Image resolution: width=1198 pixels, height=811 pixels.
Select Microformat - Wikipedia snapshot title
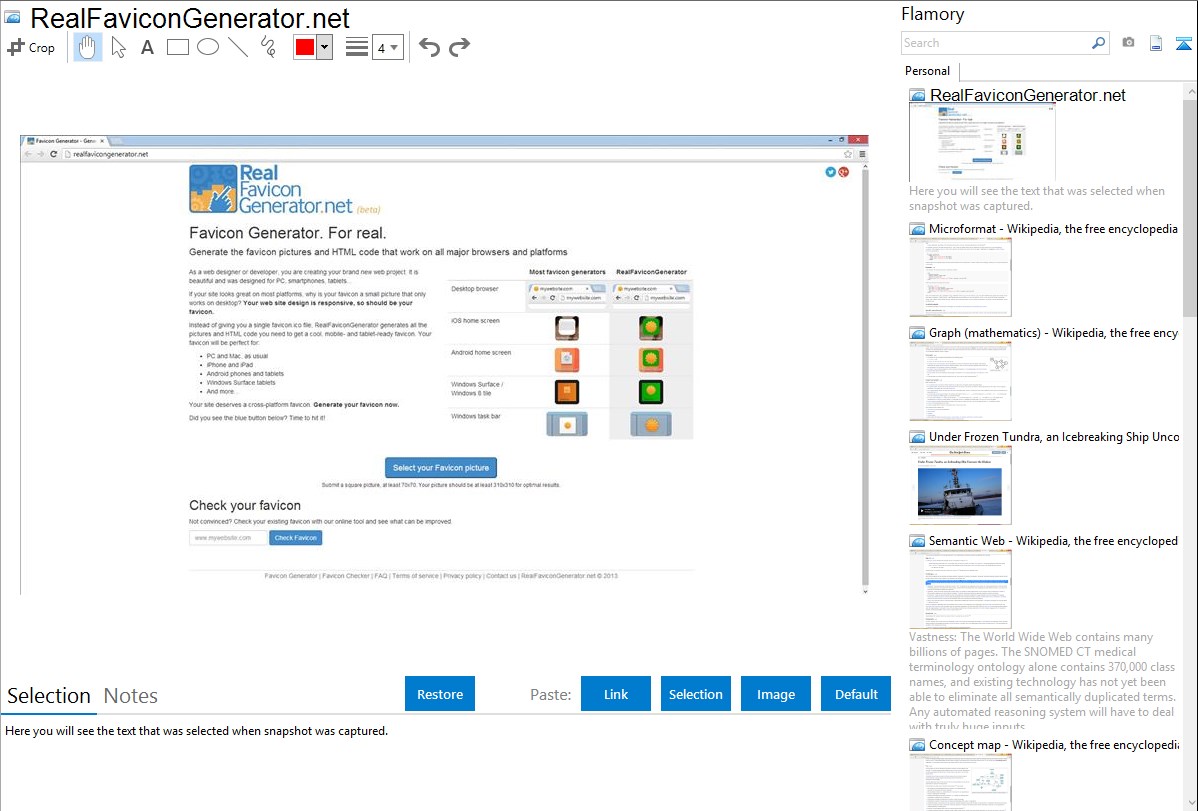(1053, 229)
